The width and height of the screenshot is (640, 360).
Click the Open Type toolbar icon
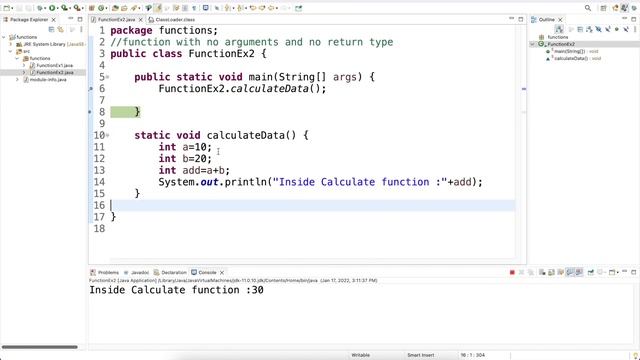pos(116,8)
